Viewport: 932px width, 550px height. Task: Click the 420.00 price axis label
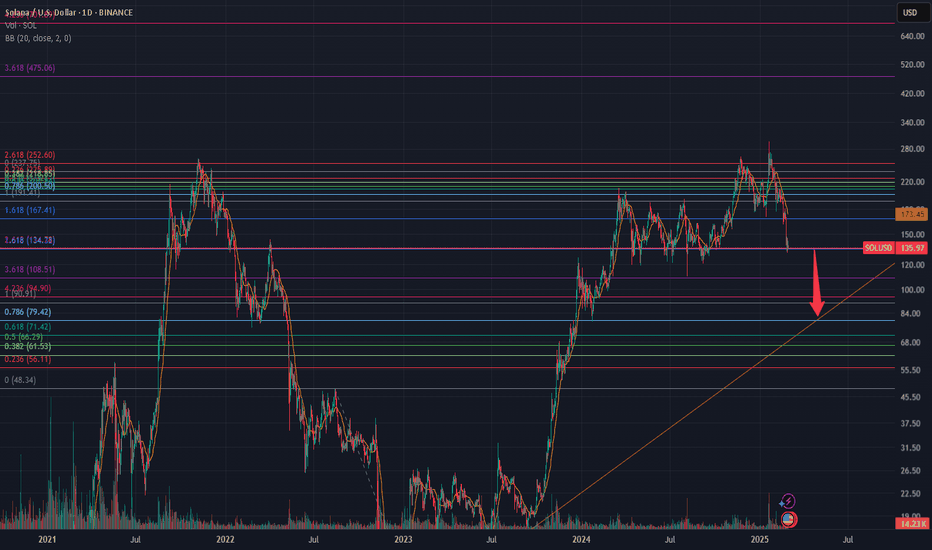pyautogui.click(x=912, y=93)
